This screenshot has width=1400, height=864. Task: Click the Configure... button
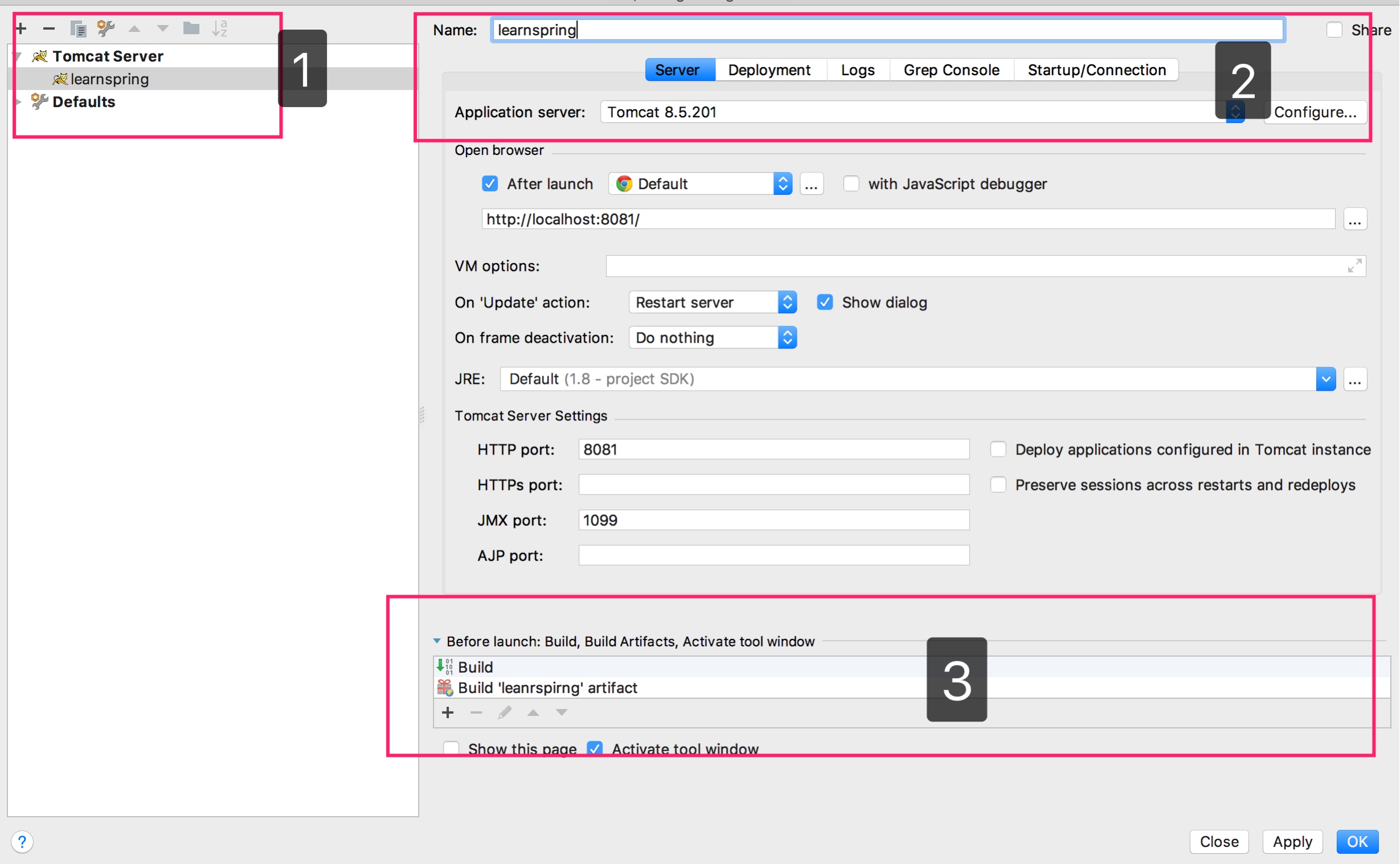(1315, 112)
